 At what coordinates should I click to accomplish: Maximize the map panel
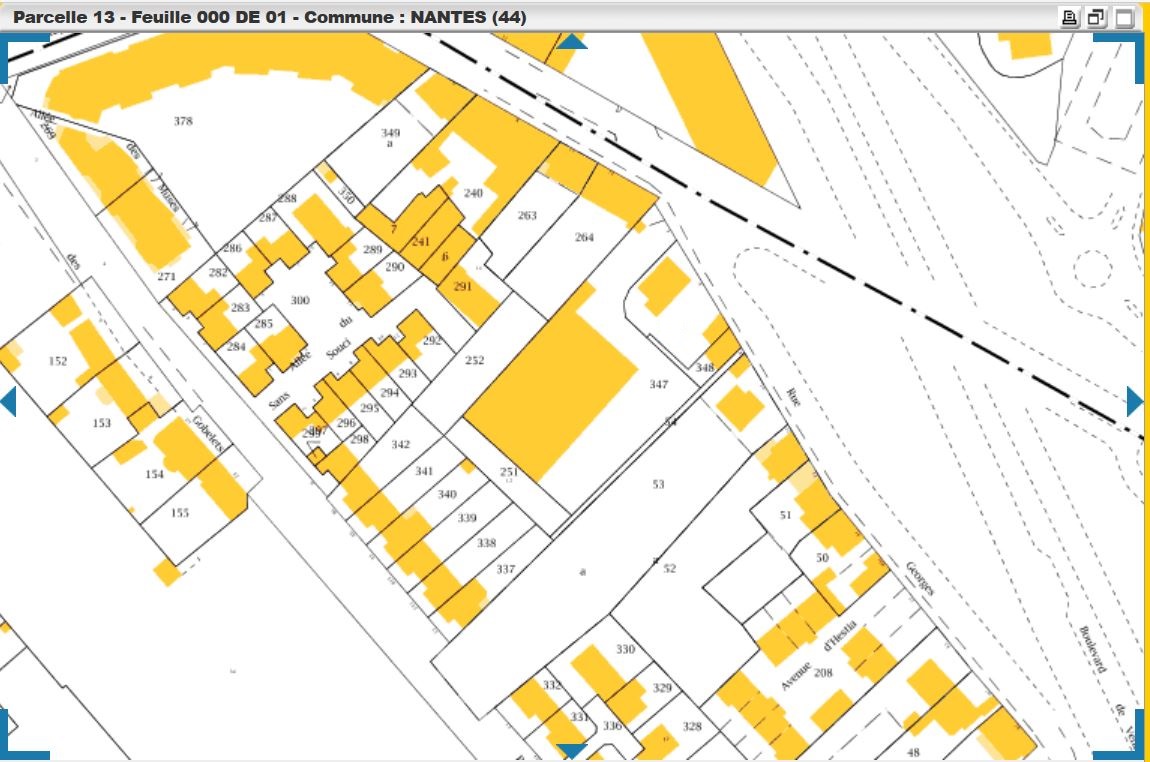click(1125, 17)
